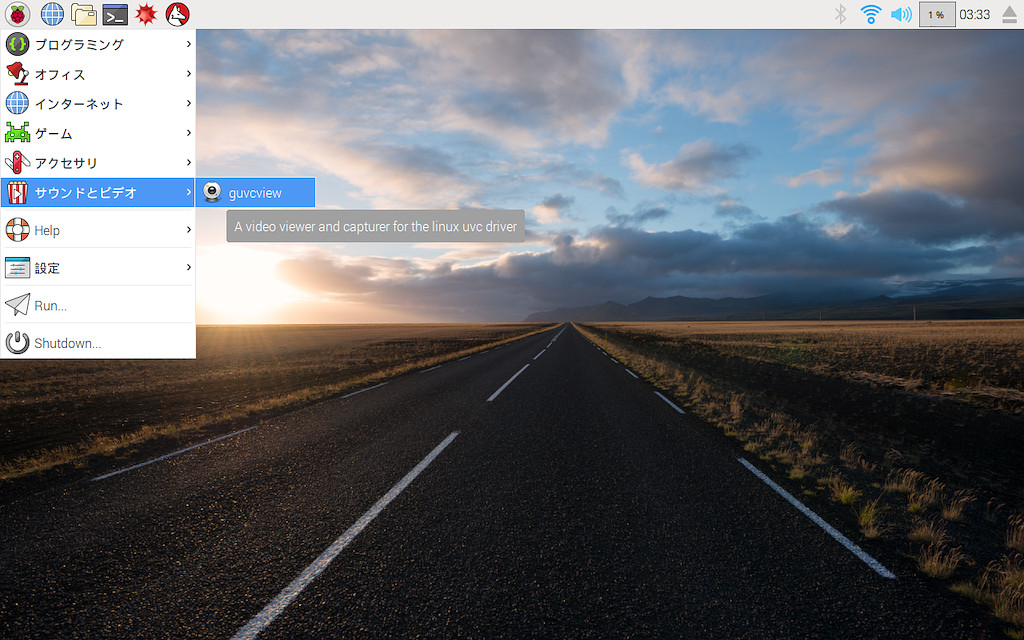
Task: Open the ゲーム menu category
Action: click(98, 133)
